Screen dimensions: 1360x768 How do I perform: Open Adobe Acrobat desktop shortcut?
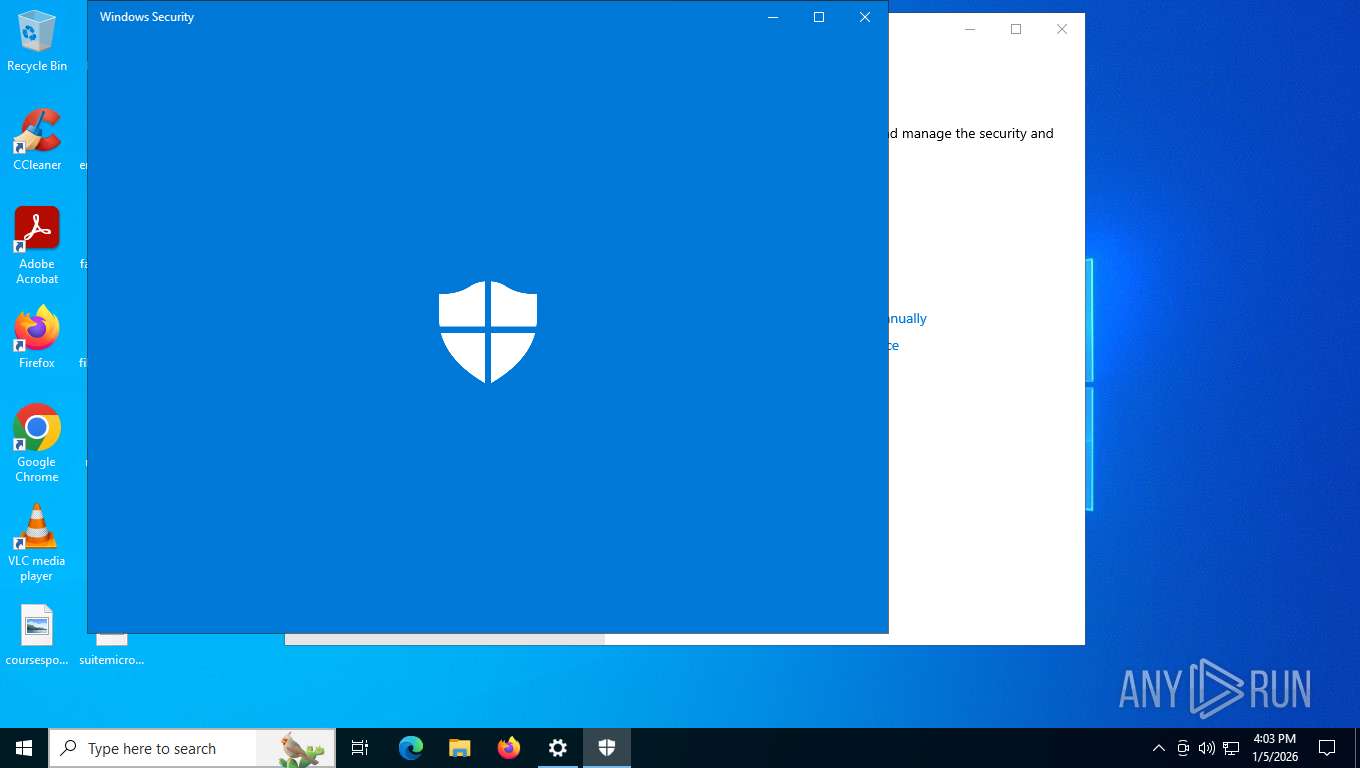pos(37,246)
